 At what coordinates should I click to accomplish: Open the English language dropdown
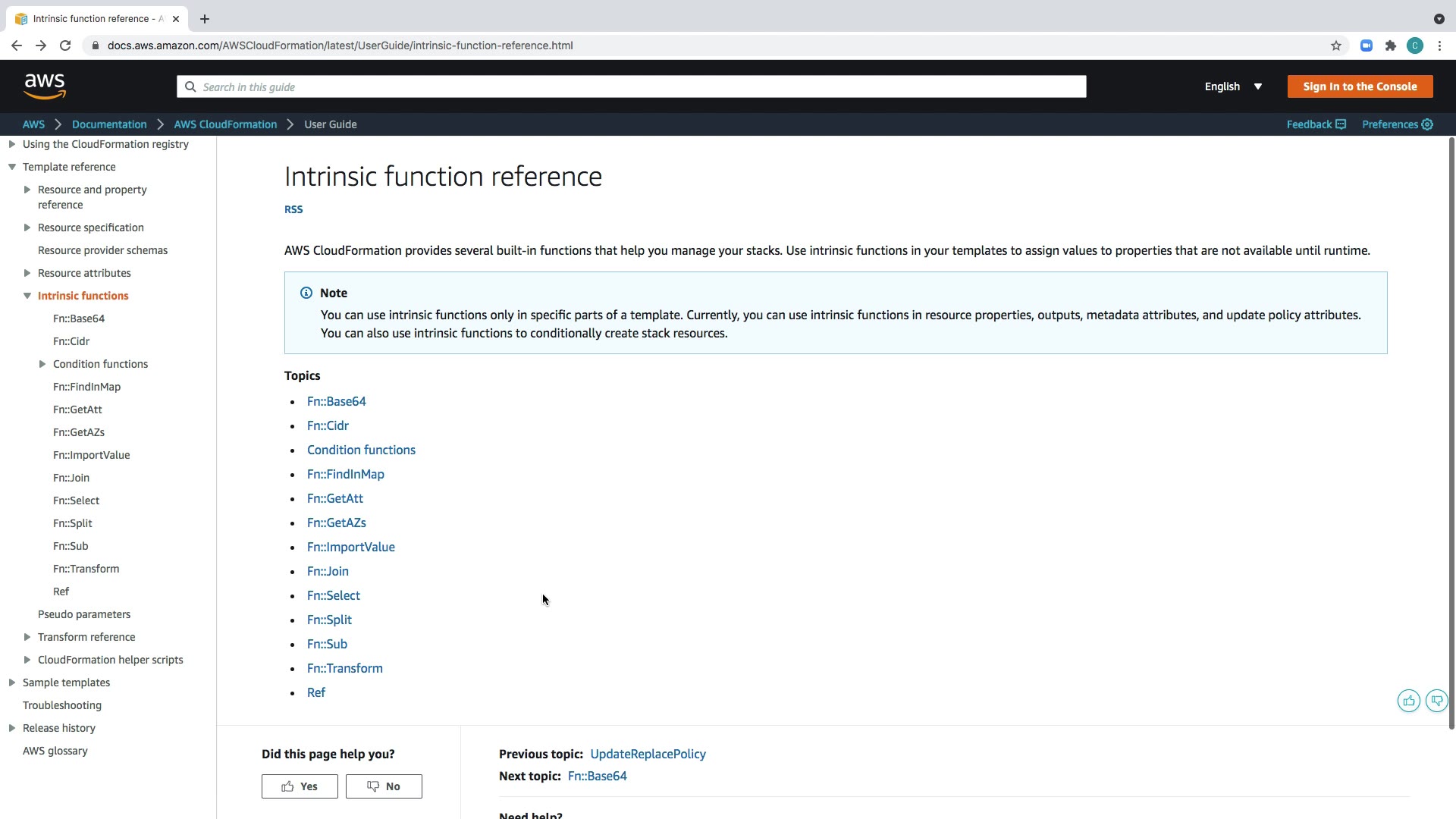(1233, 86)
